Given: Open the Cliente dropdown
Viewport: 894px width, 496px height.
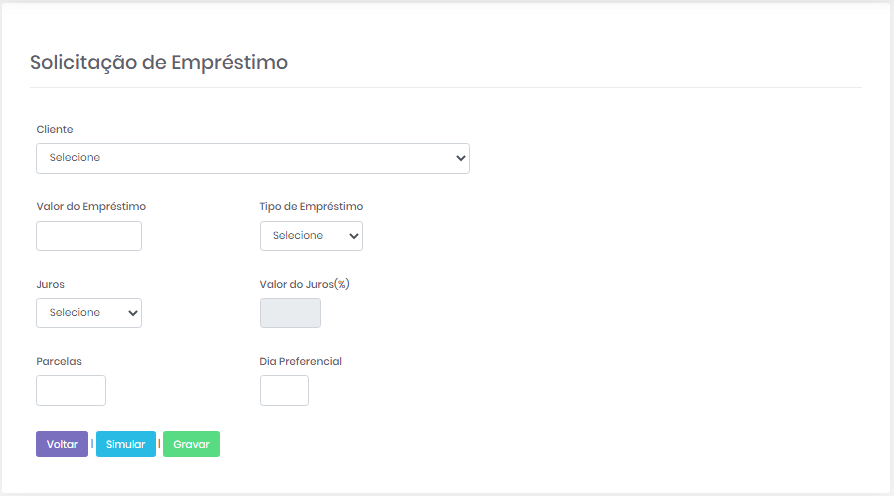Looking at the screenshot, I should point(252,158).
